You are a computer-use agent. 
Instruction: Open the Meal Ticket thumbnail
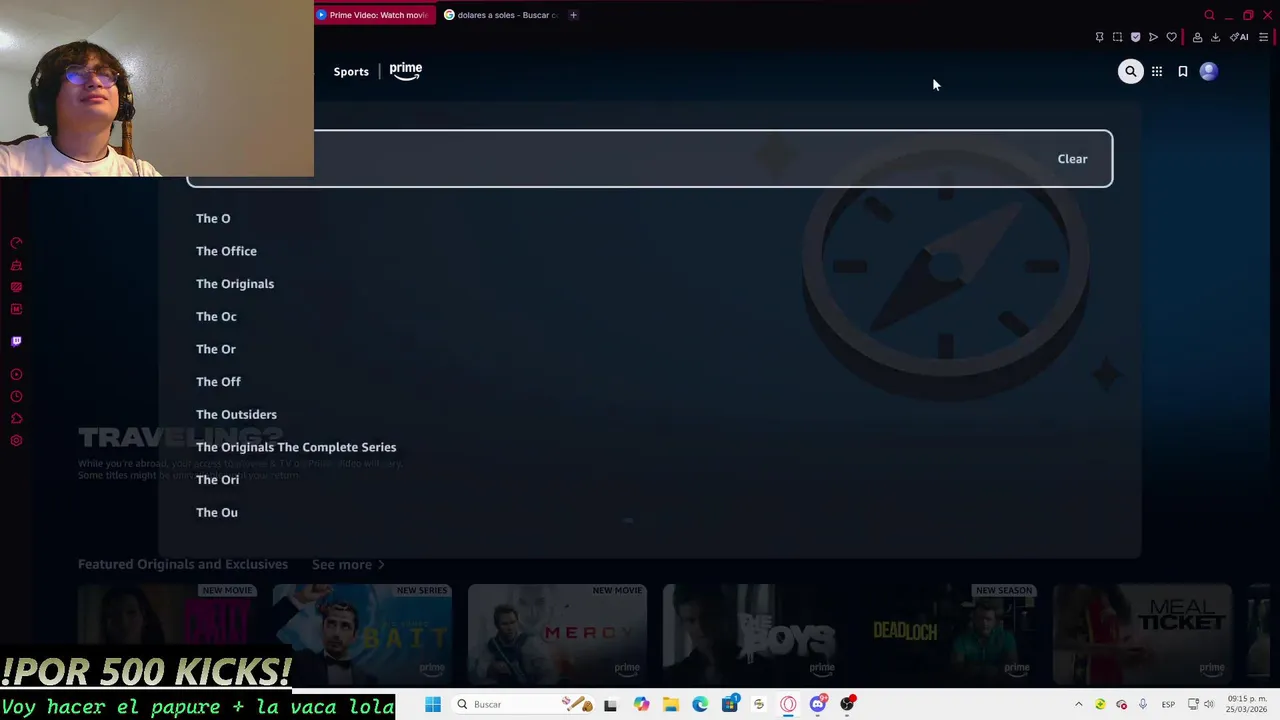pyautogui.click(x=1142, y=634)
